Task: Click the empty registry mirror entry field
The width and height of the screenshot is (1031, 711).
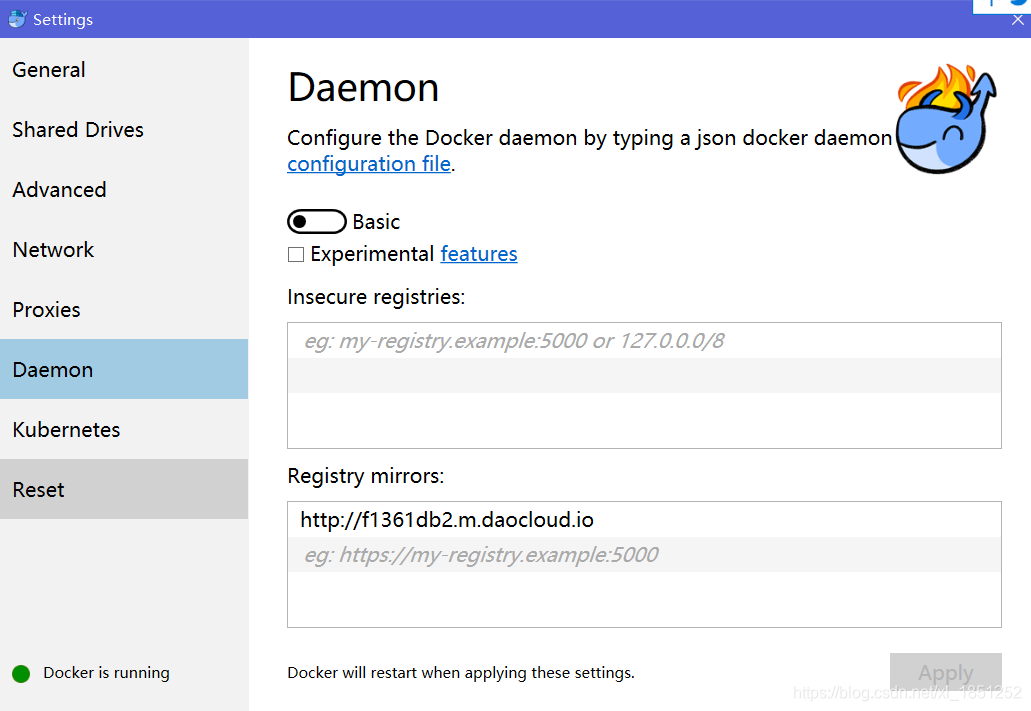Action: (644, 554)
